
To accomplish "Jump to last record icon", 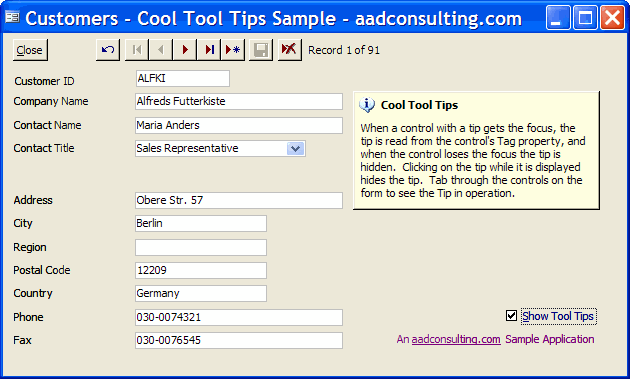I will 209,50.
